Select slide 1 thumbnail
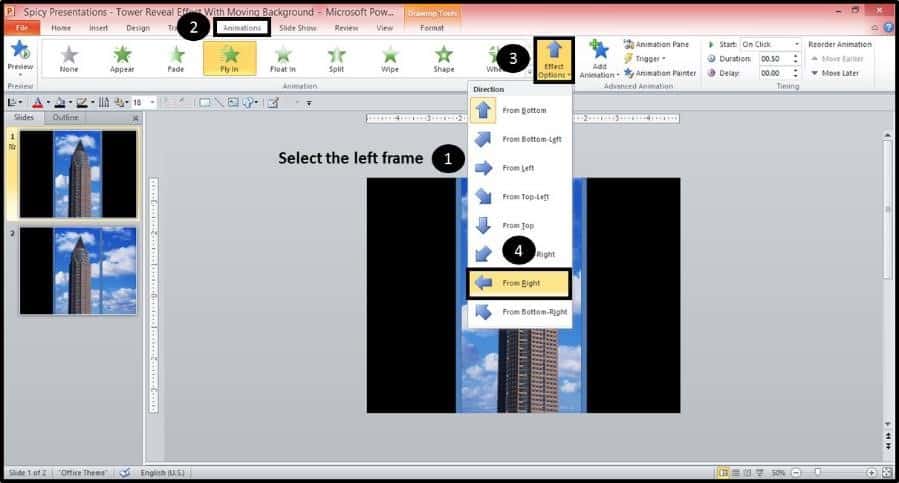 [78, 174]
